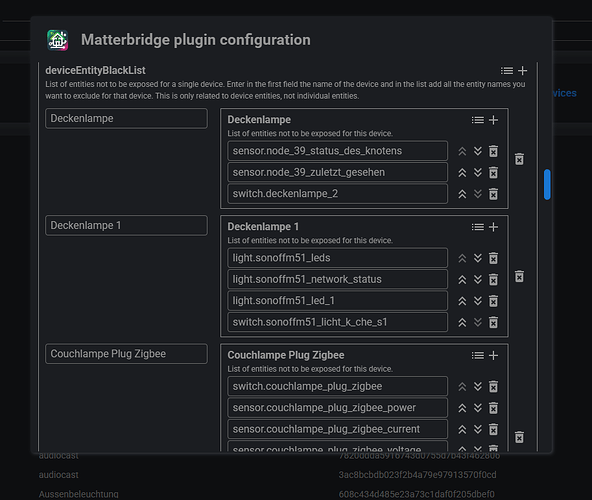Delete light.sonoffm51_led_1 entry
The image size is (592, 500).
[x=493, y=301]
